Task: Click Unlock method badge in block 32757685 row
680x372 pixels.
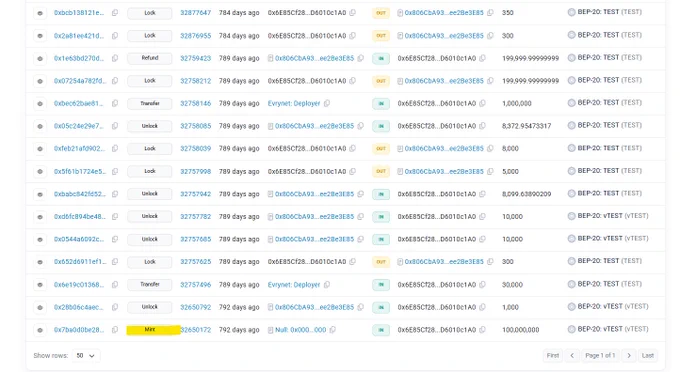Action: 150,239
